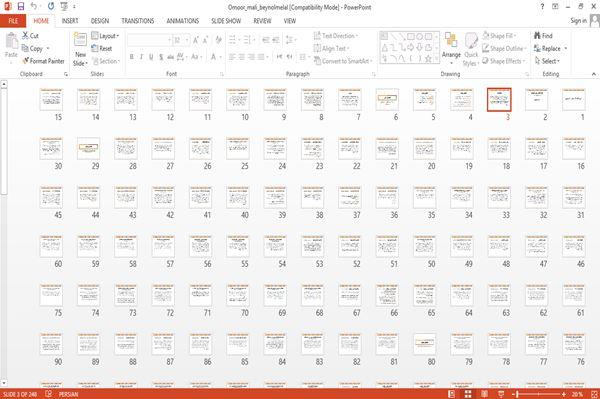Open the Select dropdown in Editing

548,61
